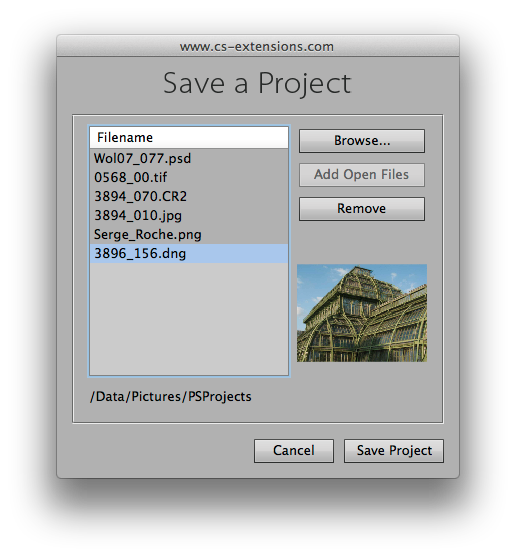Select Wol07_077.psd in the file list
The width and height of the screenshot is (516, 557).
[x=189, y=158]
